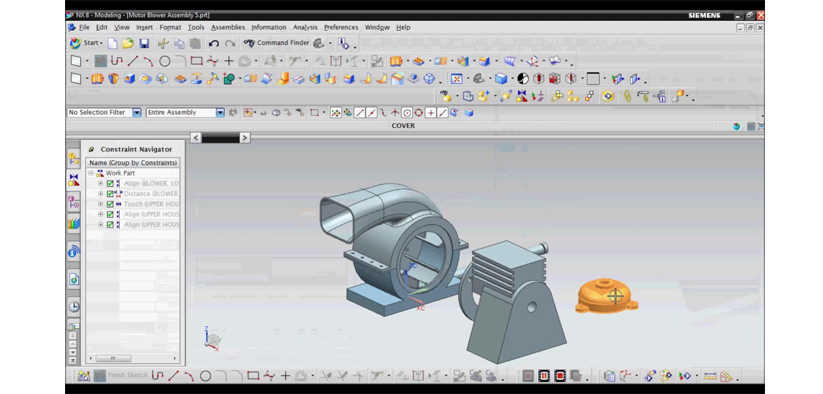Uncheck the Align (BLOWER, LO constraint checkbox

pos(110,184)
